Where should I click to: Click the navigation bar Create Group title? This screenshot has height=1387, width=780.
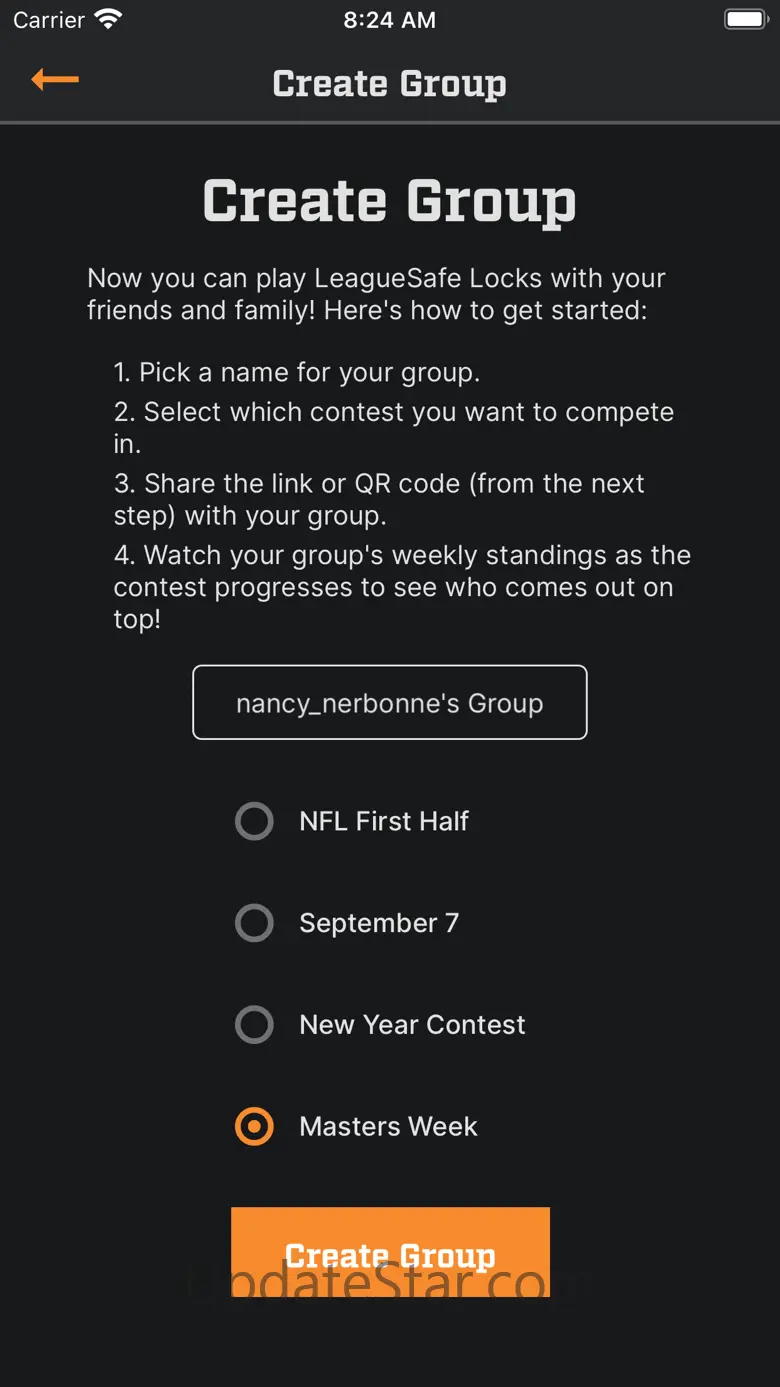[x=390, y=84]
